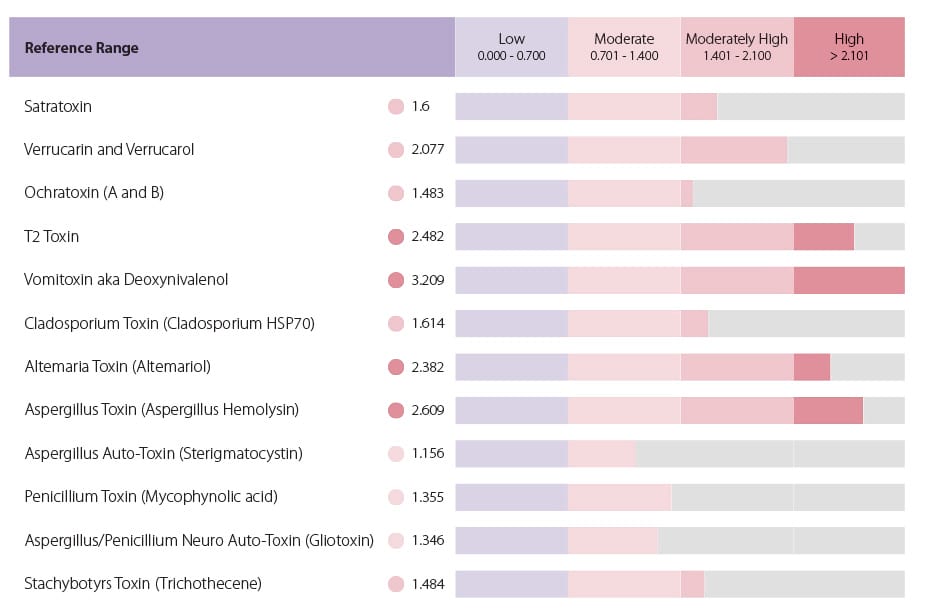The height and width of the screenshot is (615, 930).
Task: Select the Low range column header
Action: [x=511, y=47]
